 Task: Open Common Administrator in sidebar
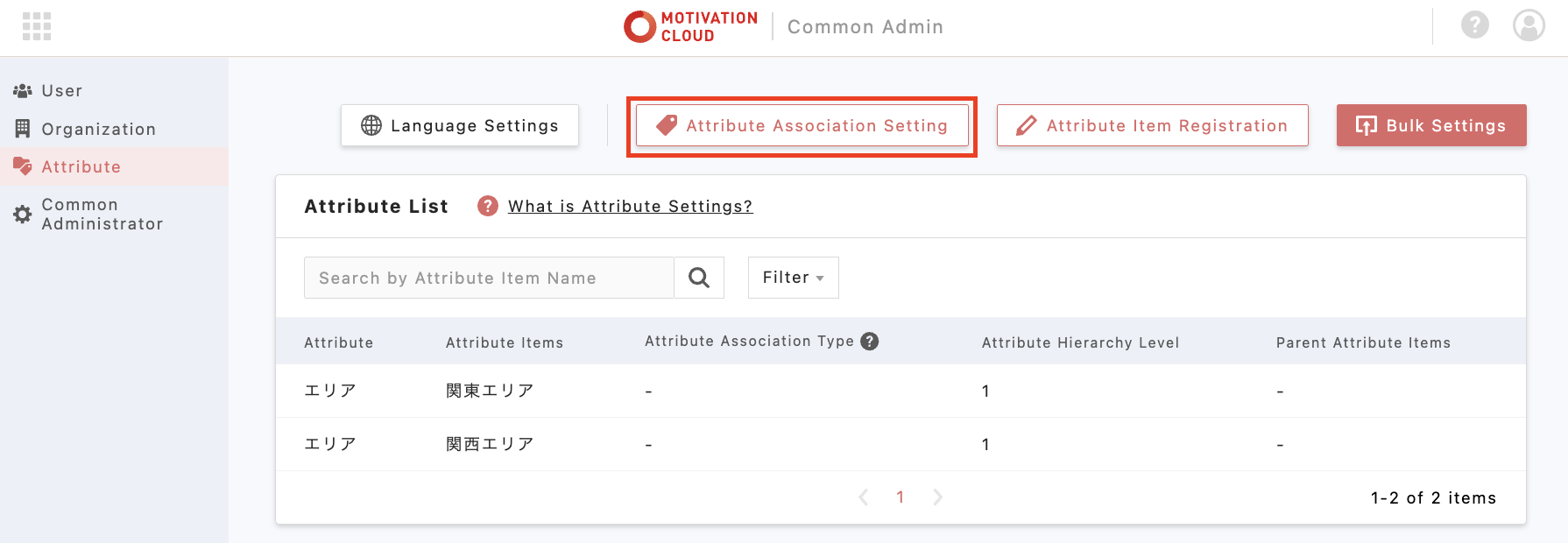pos(102,215)
